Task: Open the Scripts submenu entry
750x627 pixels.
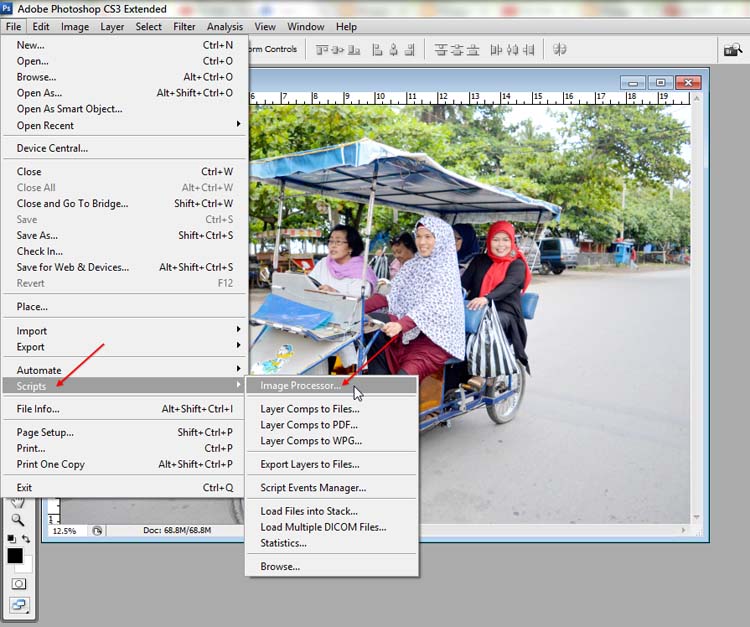Action: click(124, 385)
